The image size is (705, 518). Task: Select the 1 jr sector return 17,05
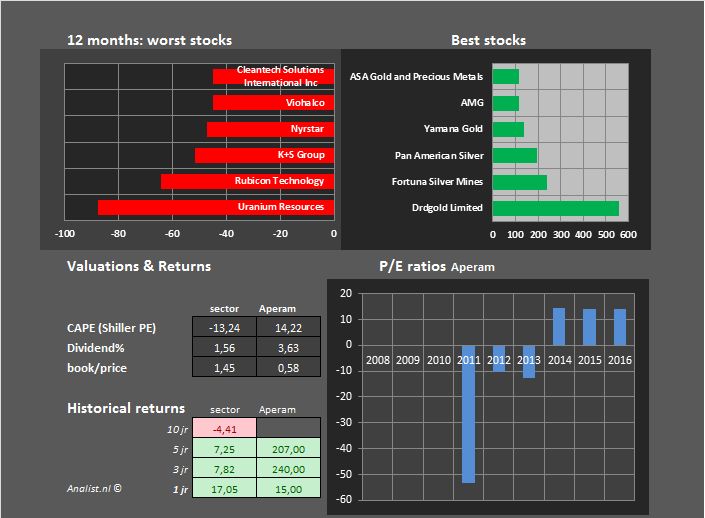(x=224, y=488)
